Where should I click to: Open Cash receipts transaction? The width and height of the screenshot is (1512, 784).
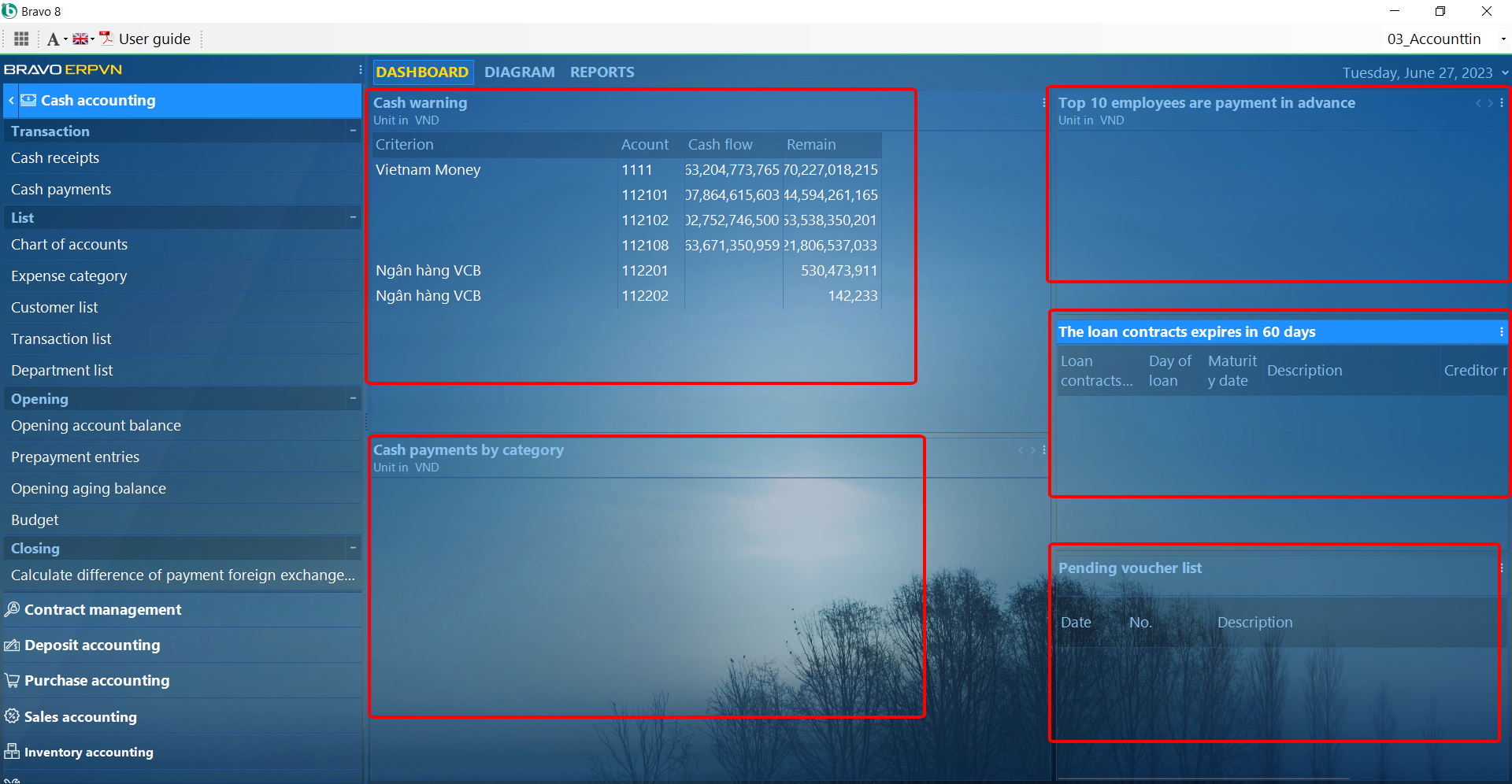55,158
